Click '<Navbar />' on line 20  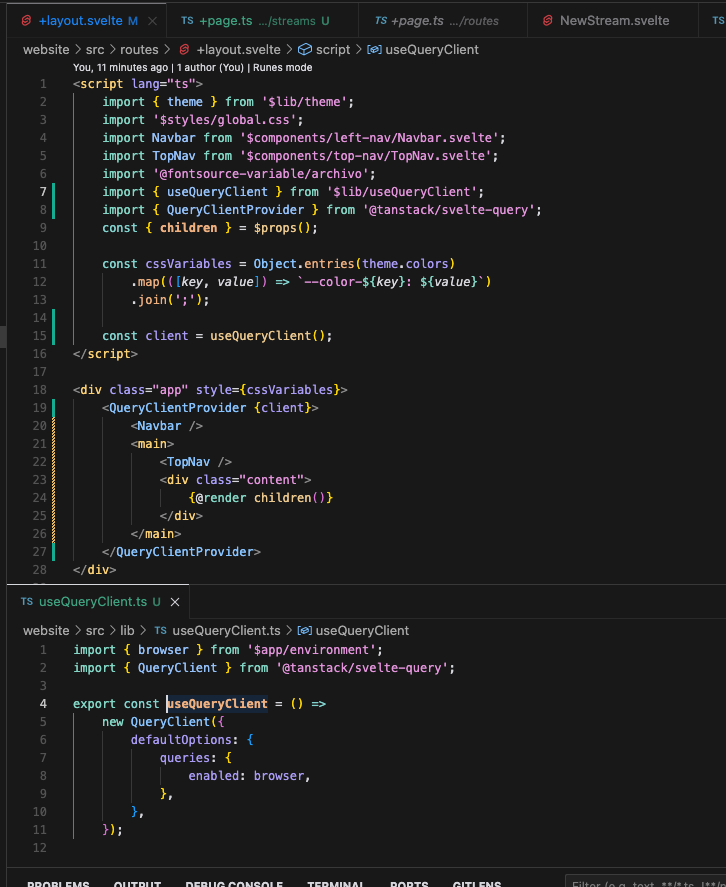[166, 426]
